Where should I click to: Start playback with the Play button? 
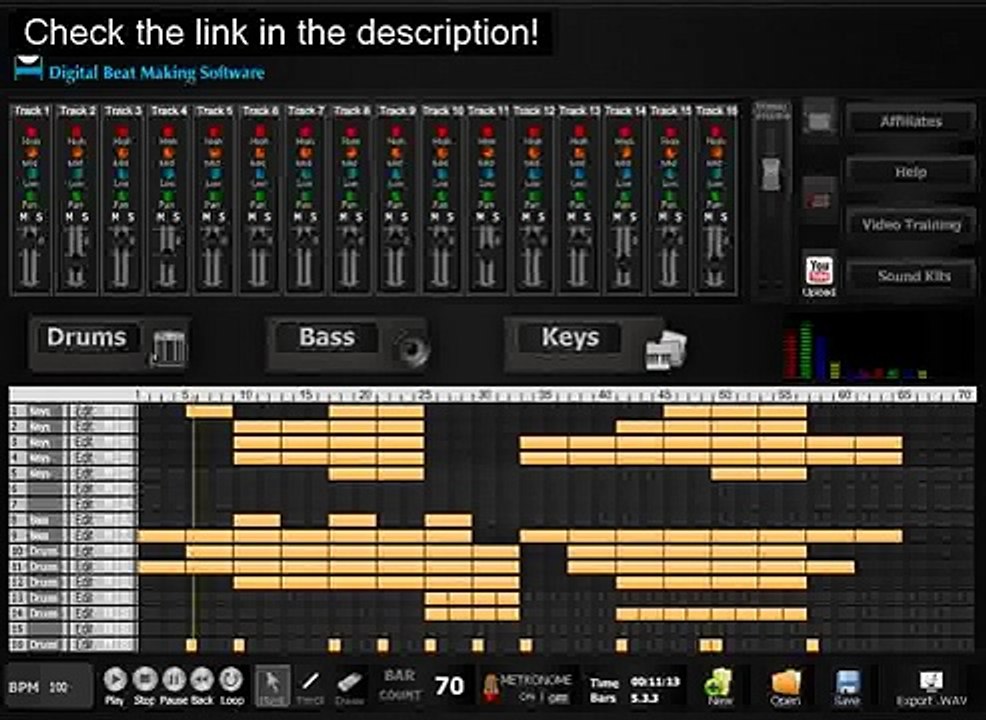pos(114,680)
